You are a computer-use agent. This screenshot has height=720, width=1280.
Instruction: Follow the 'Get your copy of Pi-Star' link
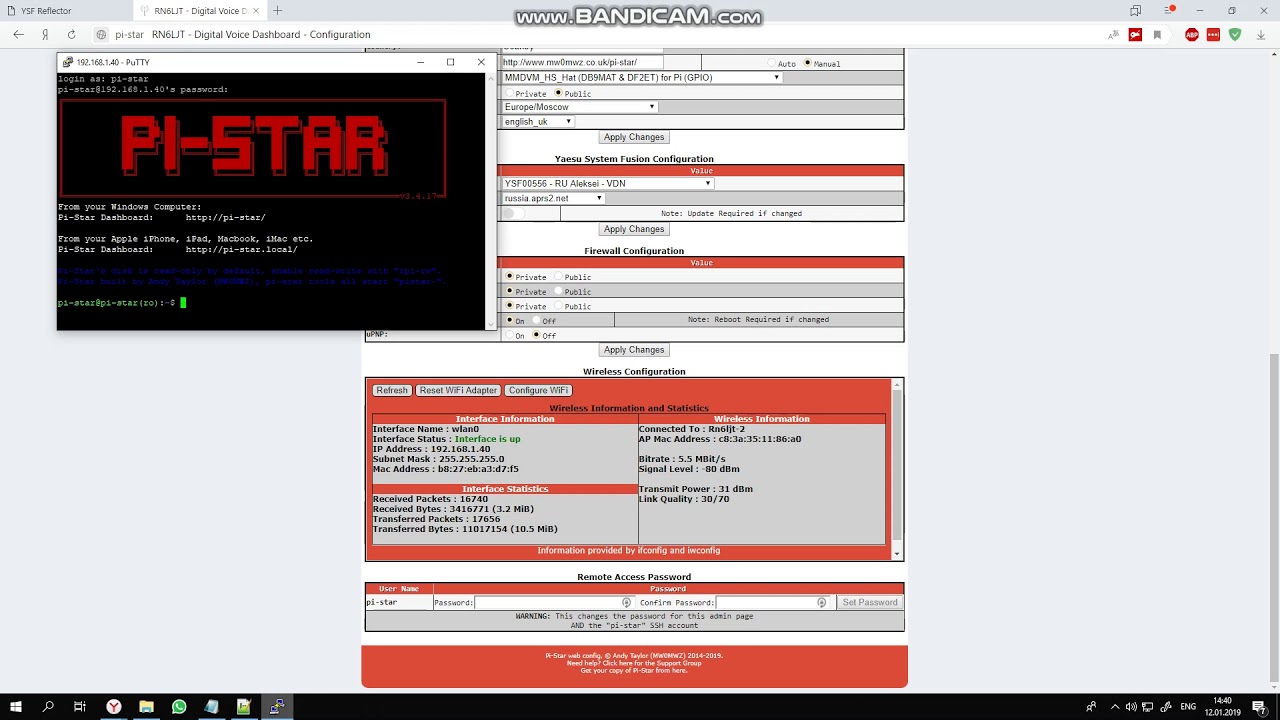(634, 670)
